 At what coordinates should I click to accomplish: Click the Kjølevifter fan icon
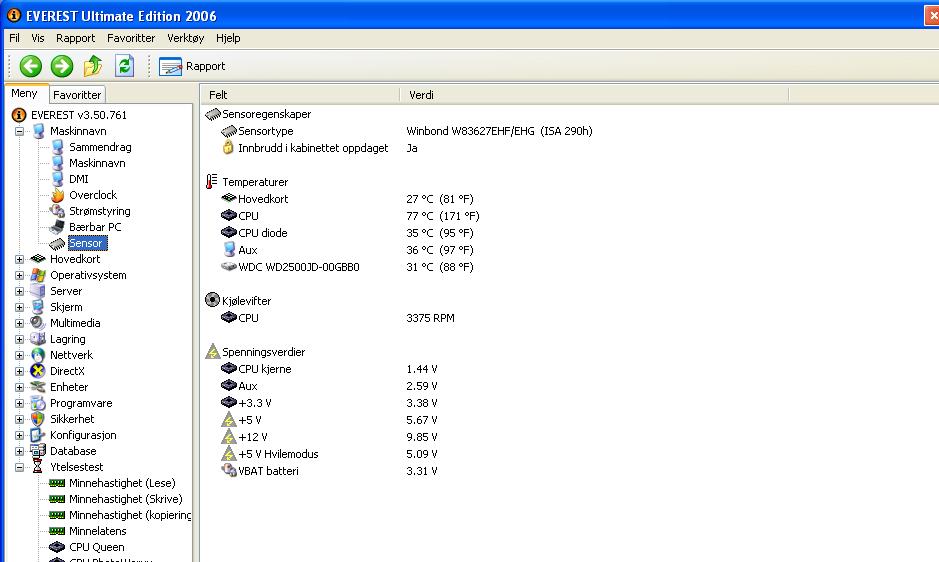click(213, 300)
